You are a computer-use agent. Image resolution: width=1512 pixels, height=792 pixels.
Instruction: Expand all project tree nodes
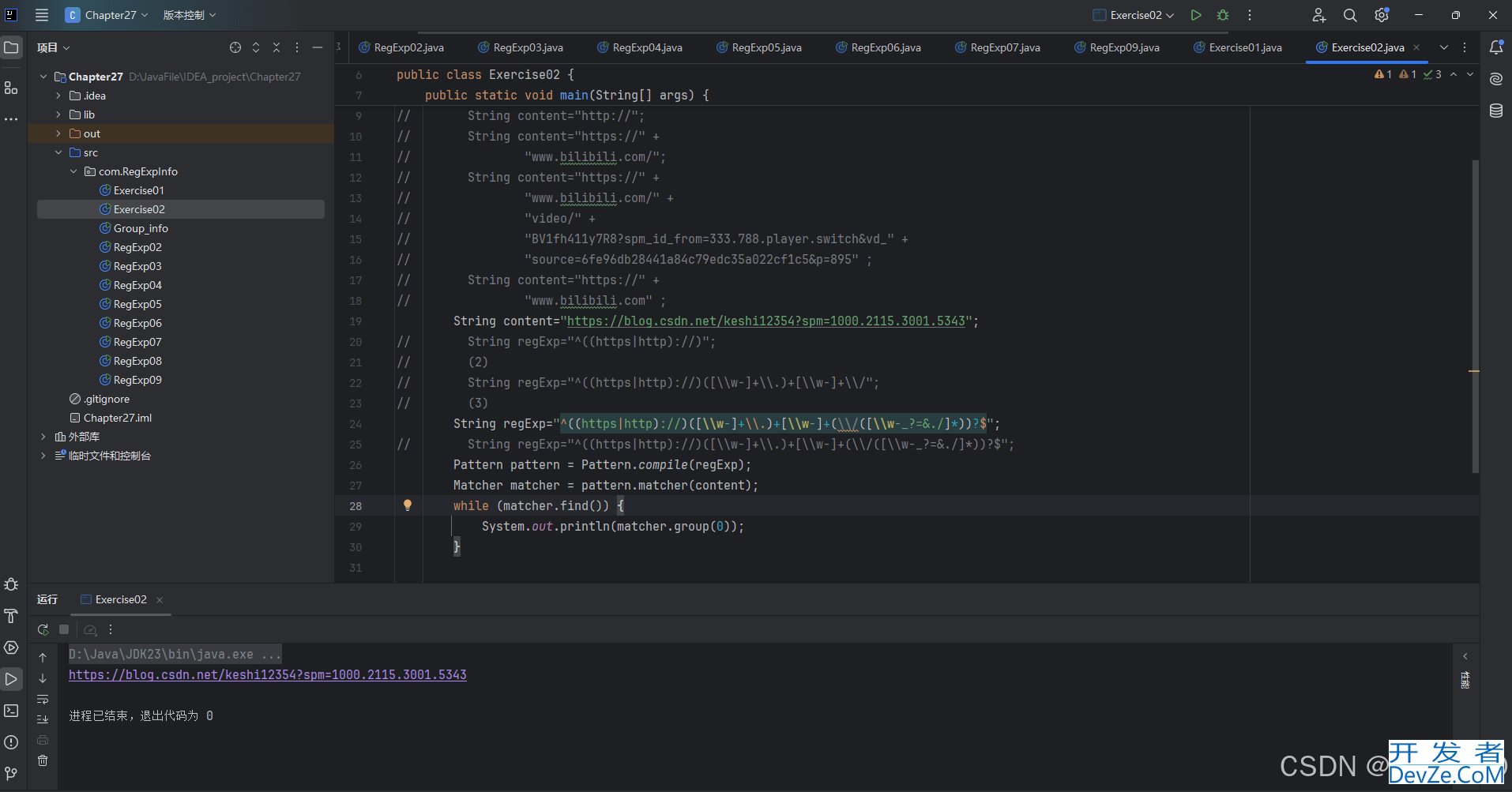coord(256,47)
